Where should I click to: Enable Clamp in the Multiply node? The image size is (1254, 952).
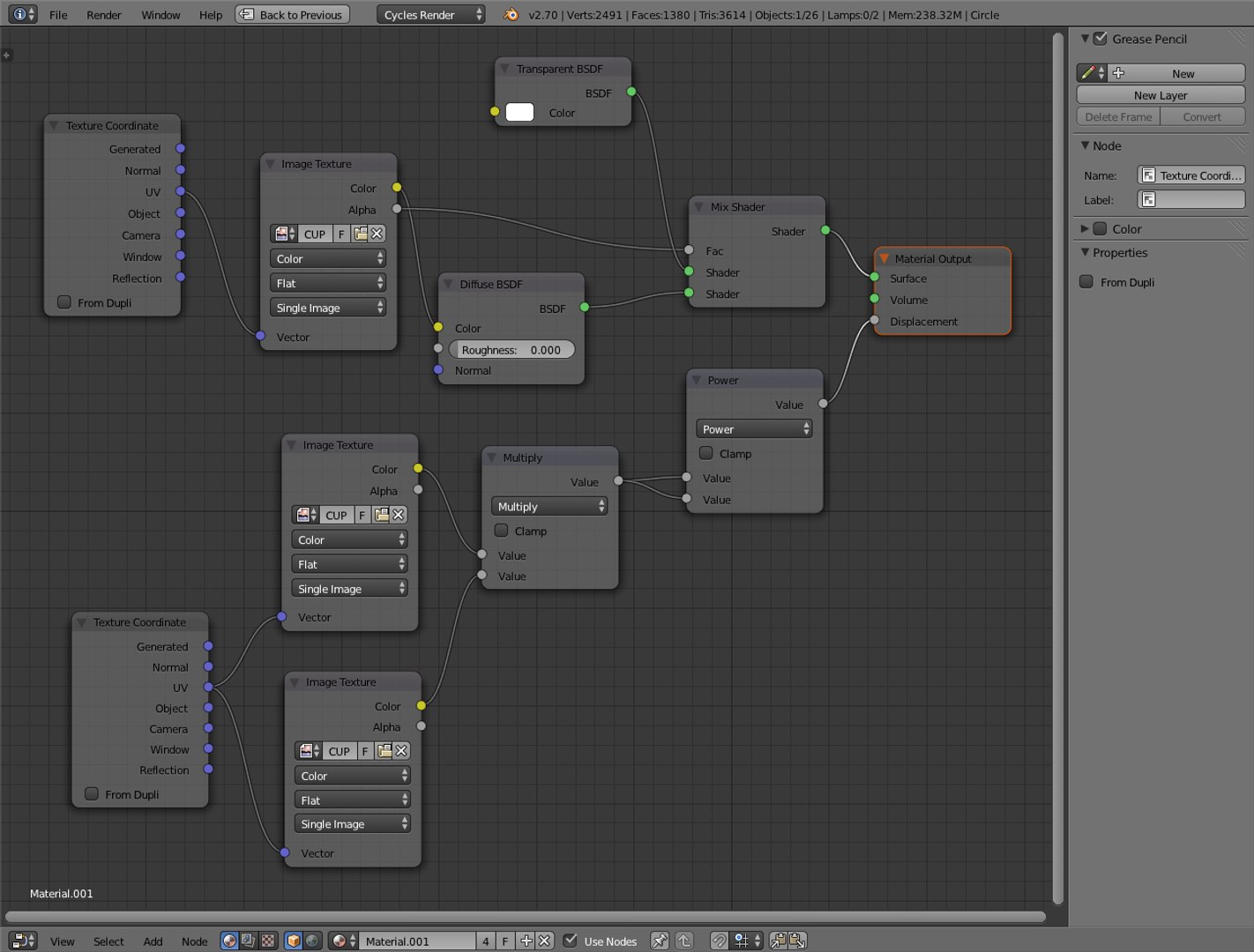pos(501,531)
